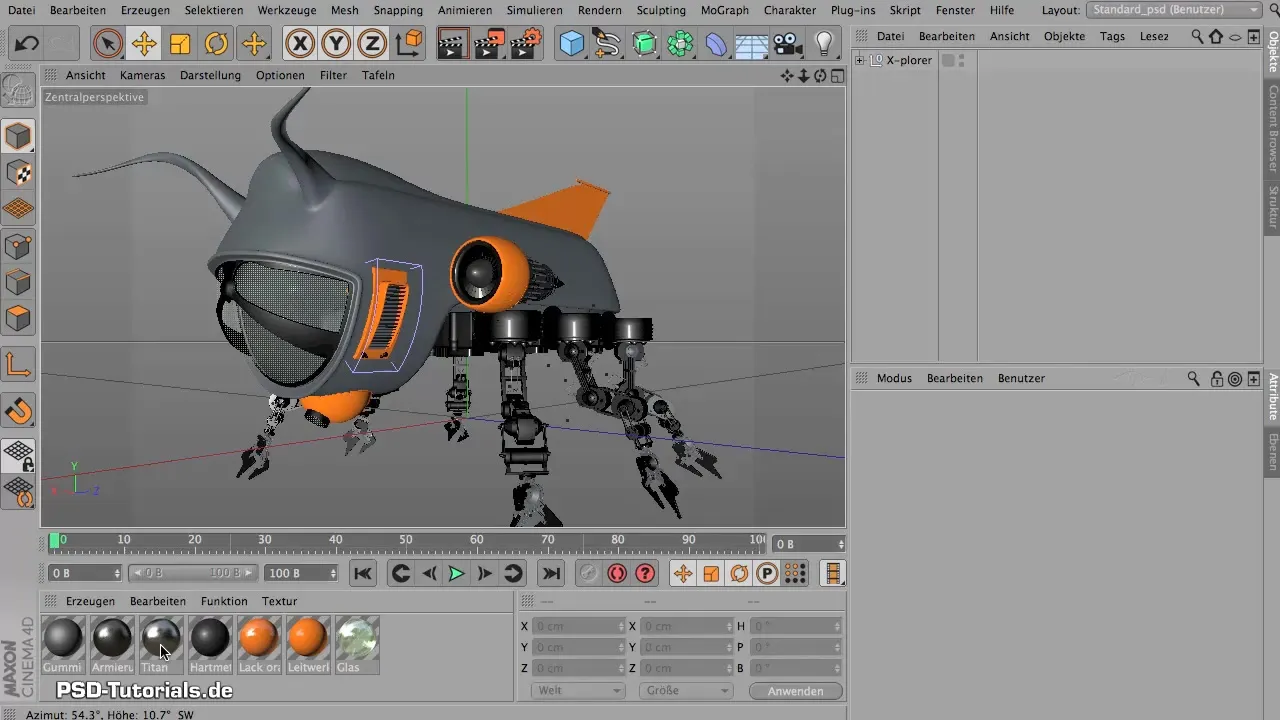1280x720 pixels.
Task: Activate the Move tool in top toolbar
Action: tap(144, 44)
